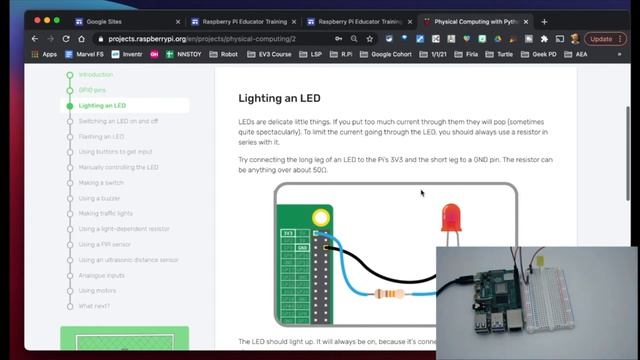The width and height of the screenshot is (640, 360).
Task: Click the site lock icon in address bar
Action: pyautogui.click(x=100, y=39)
